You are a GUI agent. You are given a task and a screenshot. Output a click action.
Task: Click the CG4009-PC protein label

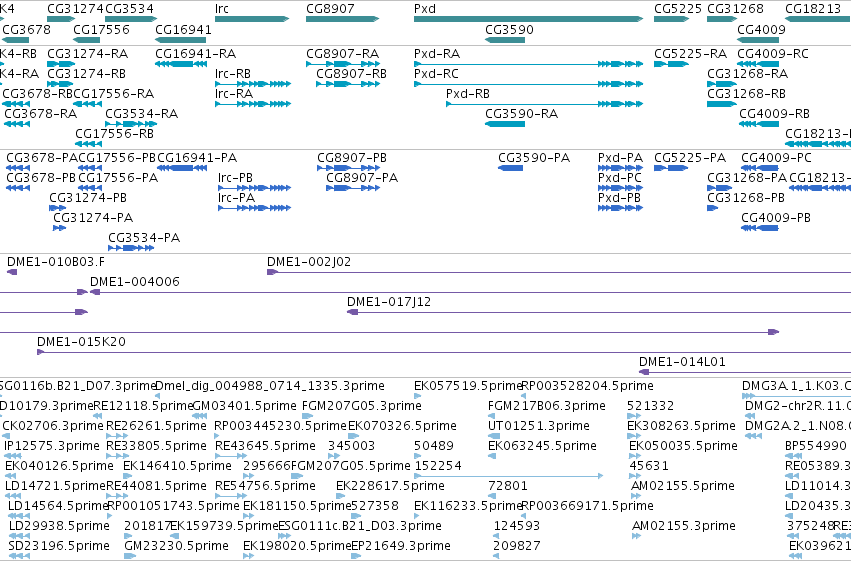777,158
